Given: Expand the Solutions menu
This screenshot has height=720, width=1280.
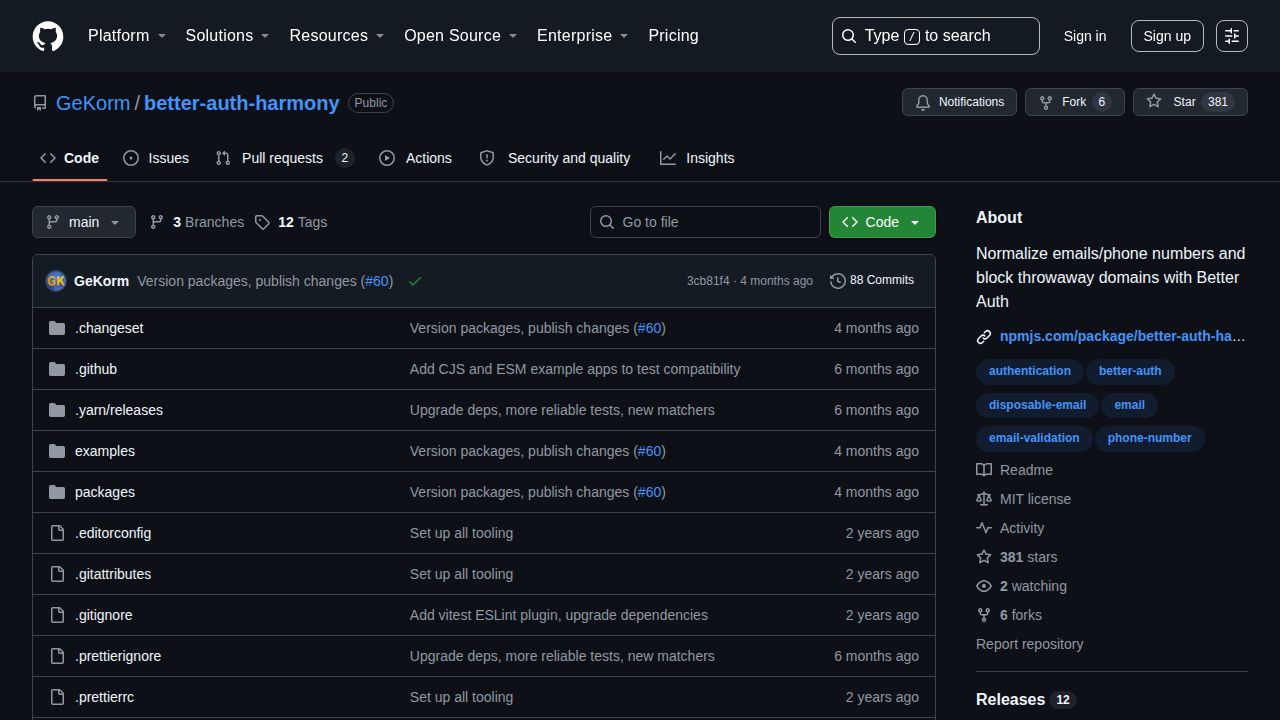Looking at the screenshot, I should pyautogui.click(x=228, y=36).
